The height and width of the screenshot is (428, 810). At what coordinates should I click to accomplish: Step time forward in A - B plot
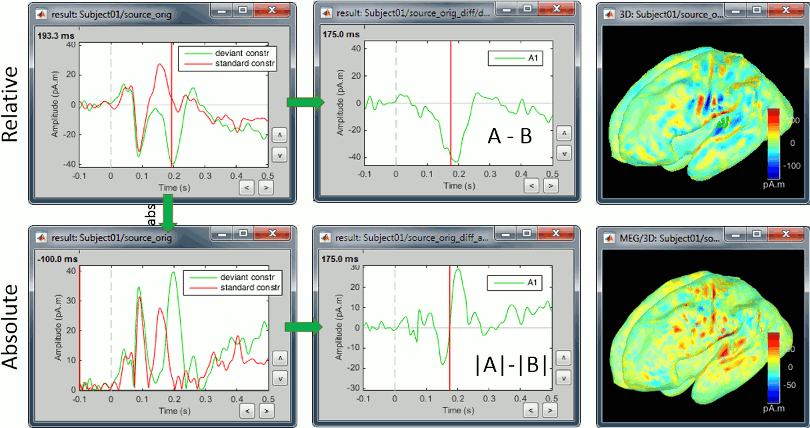(x=551, y=186)
